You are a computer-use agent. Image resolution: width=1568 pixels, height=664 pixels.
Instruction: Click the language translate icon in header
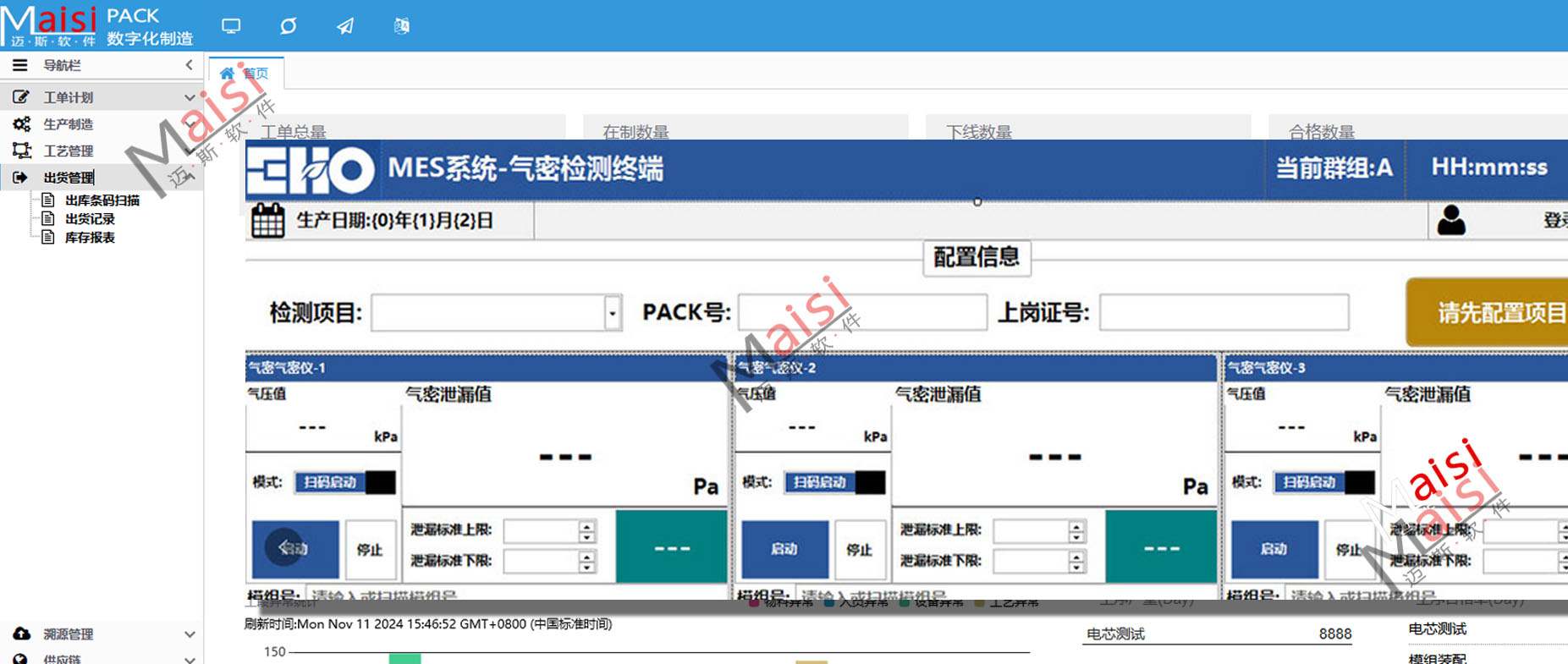point(402,26)
